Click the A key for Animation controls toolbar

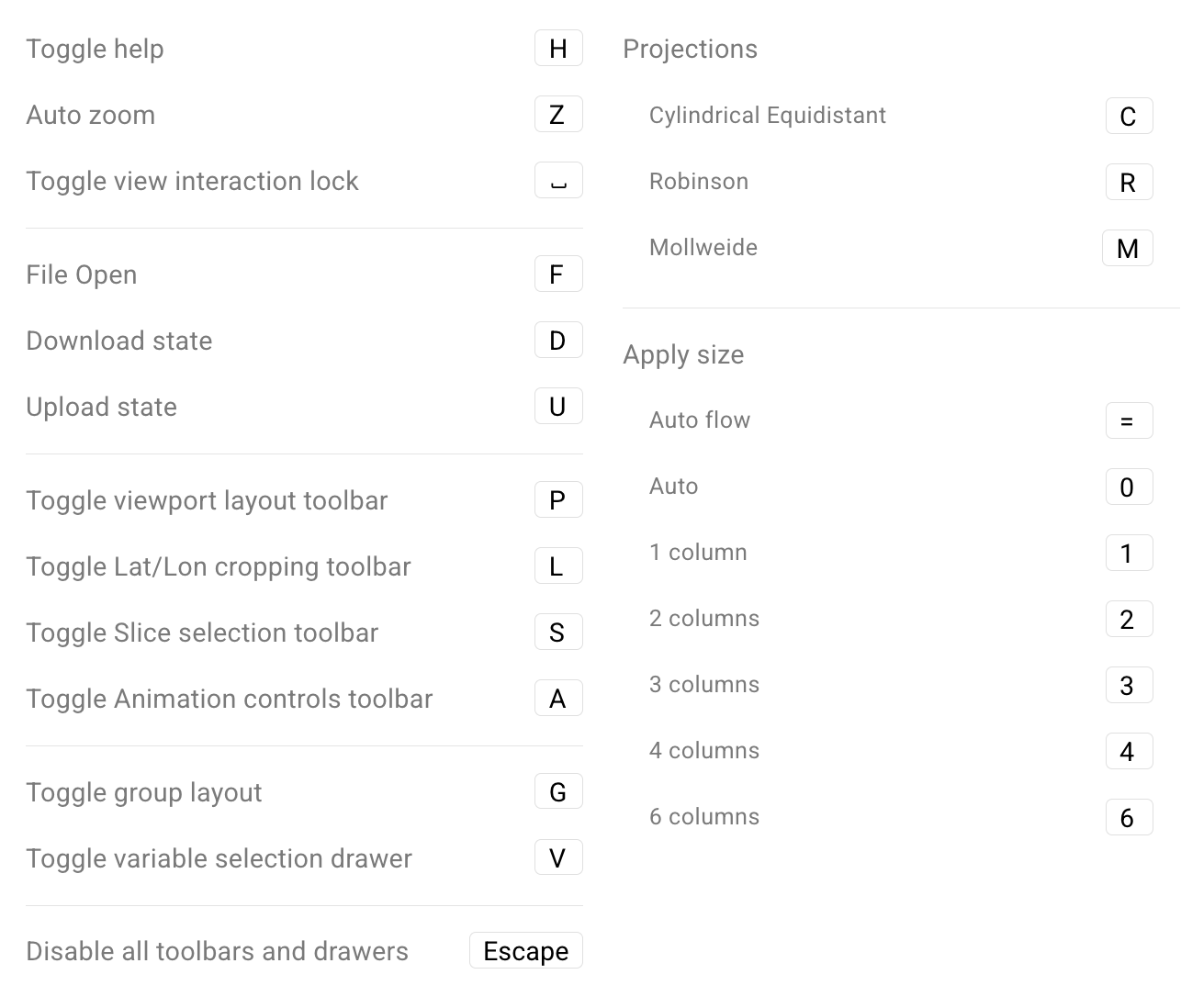[x=558, y=698]
